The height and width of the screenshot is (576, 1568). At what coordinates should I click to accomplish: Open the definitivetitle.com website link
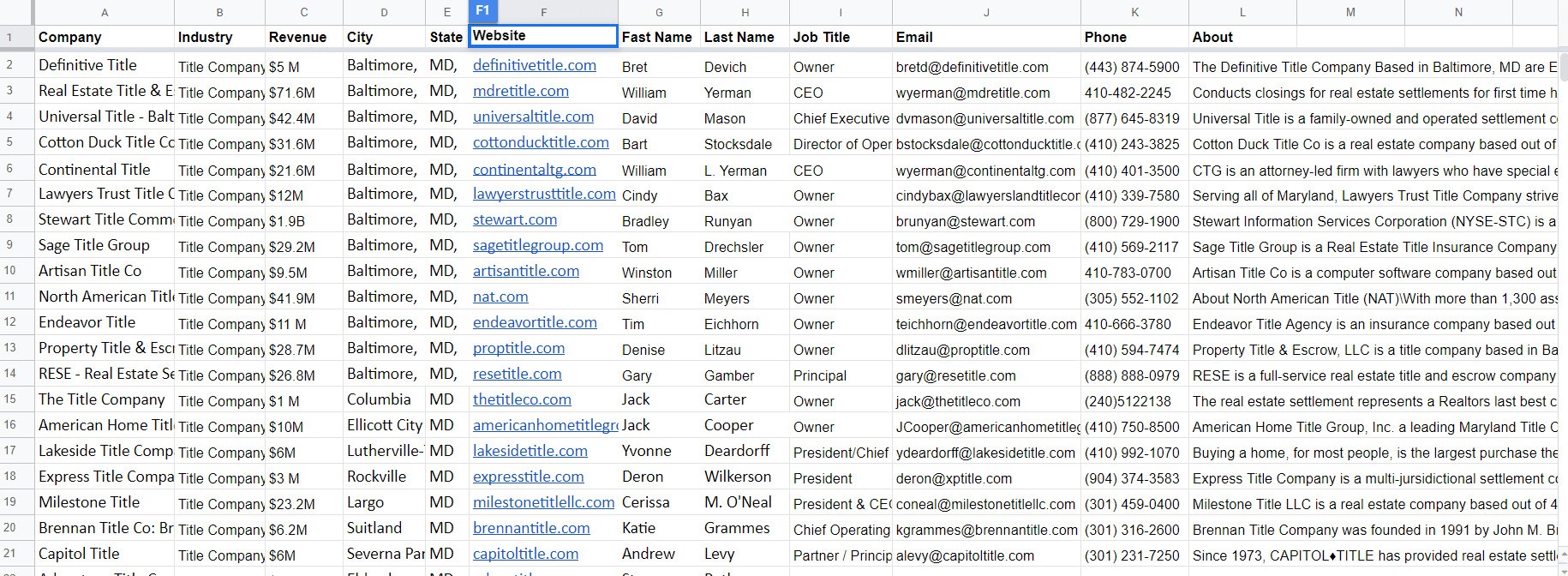[534, 66]
